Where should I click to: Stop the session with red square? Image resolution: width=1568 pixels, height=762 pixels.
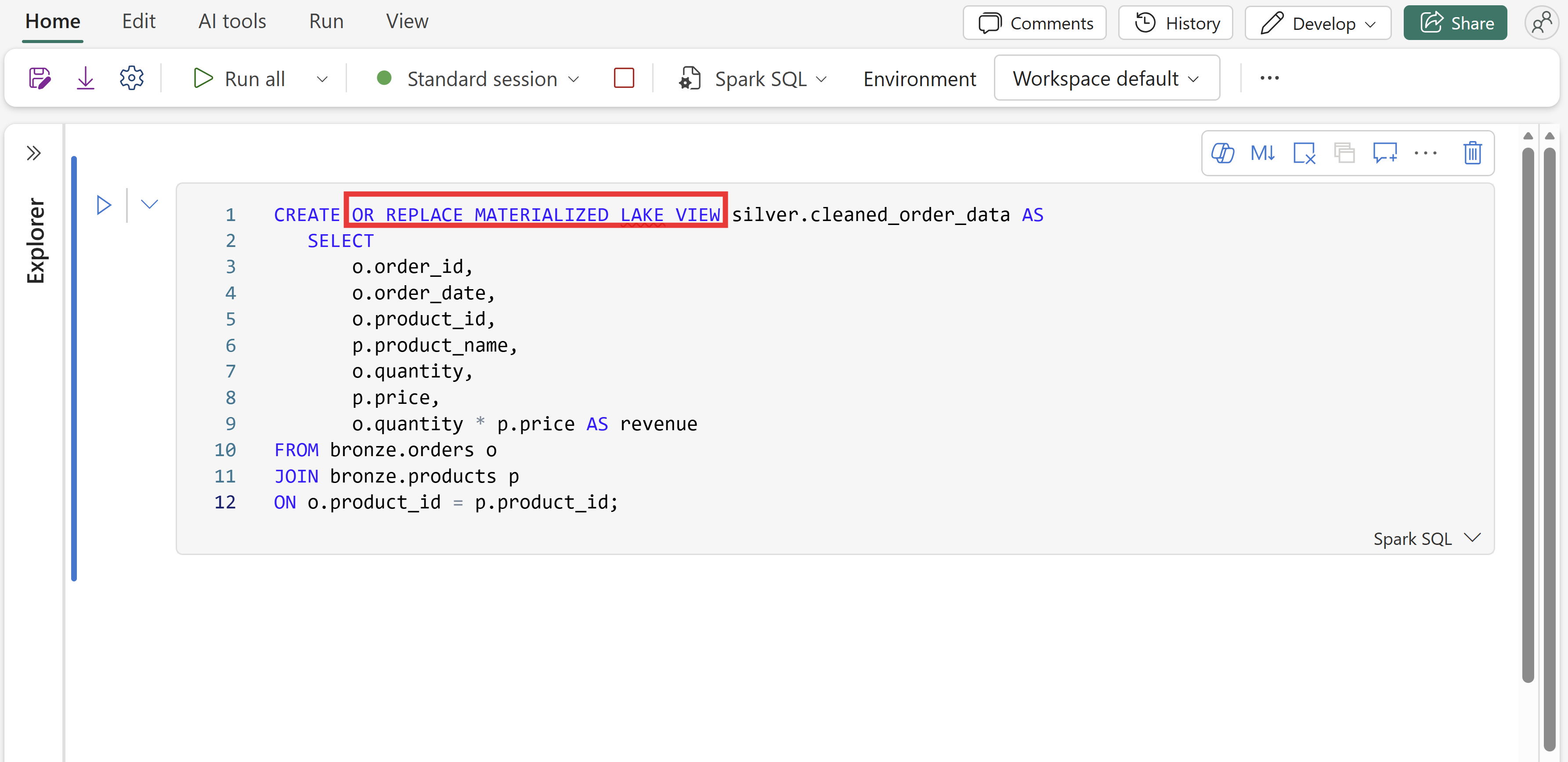624,79
